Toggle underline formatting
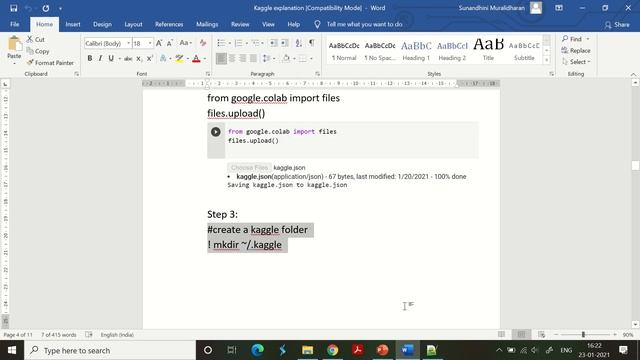The width and height of the screenshot is (640, 360). [111, 58]
